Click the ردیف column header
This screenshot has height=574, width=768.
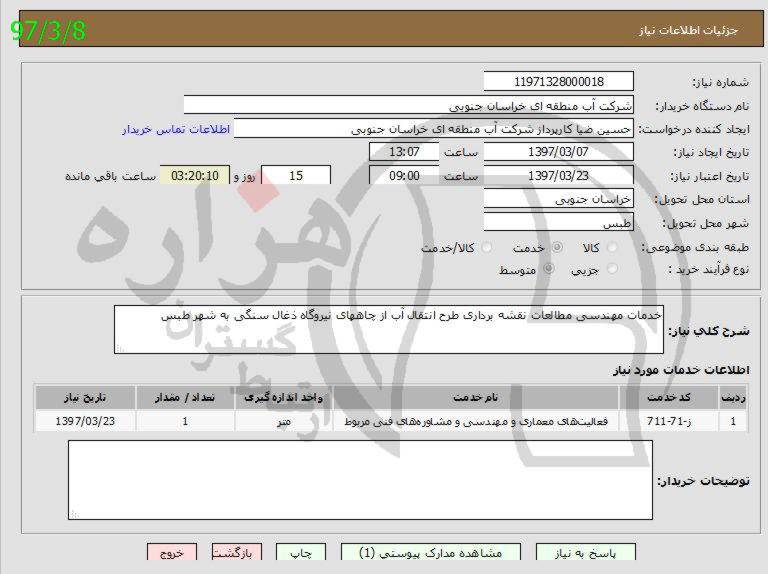[733, 398]
